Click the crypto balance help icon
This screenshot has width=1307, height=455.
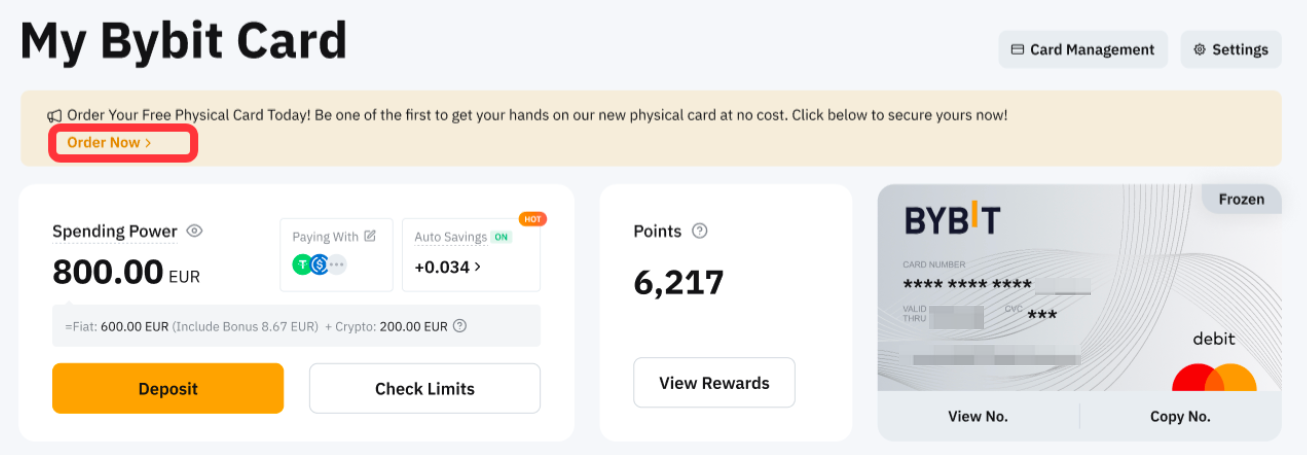[460, 326]
